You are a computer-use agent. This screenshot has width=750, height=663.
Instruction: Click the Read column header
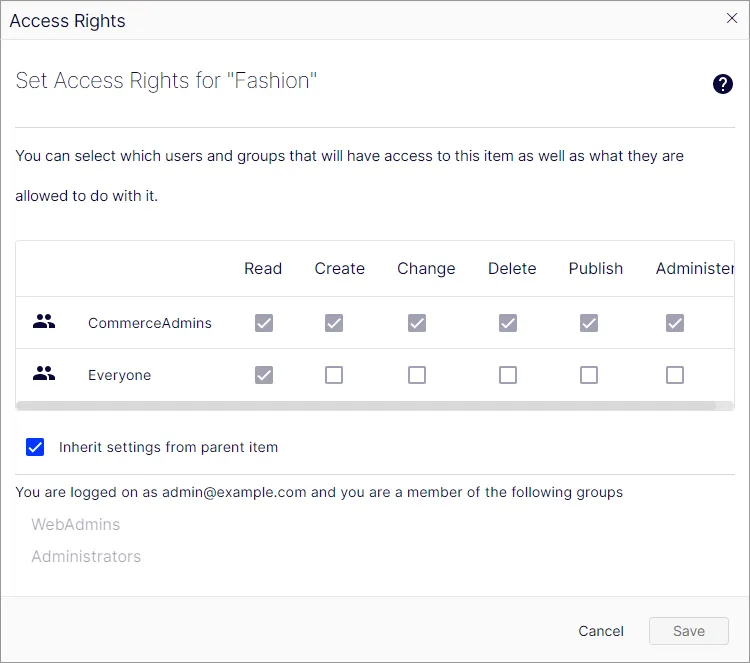click(263, 268)
